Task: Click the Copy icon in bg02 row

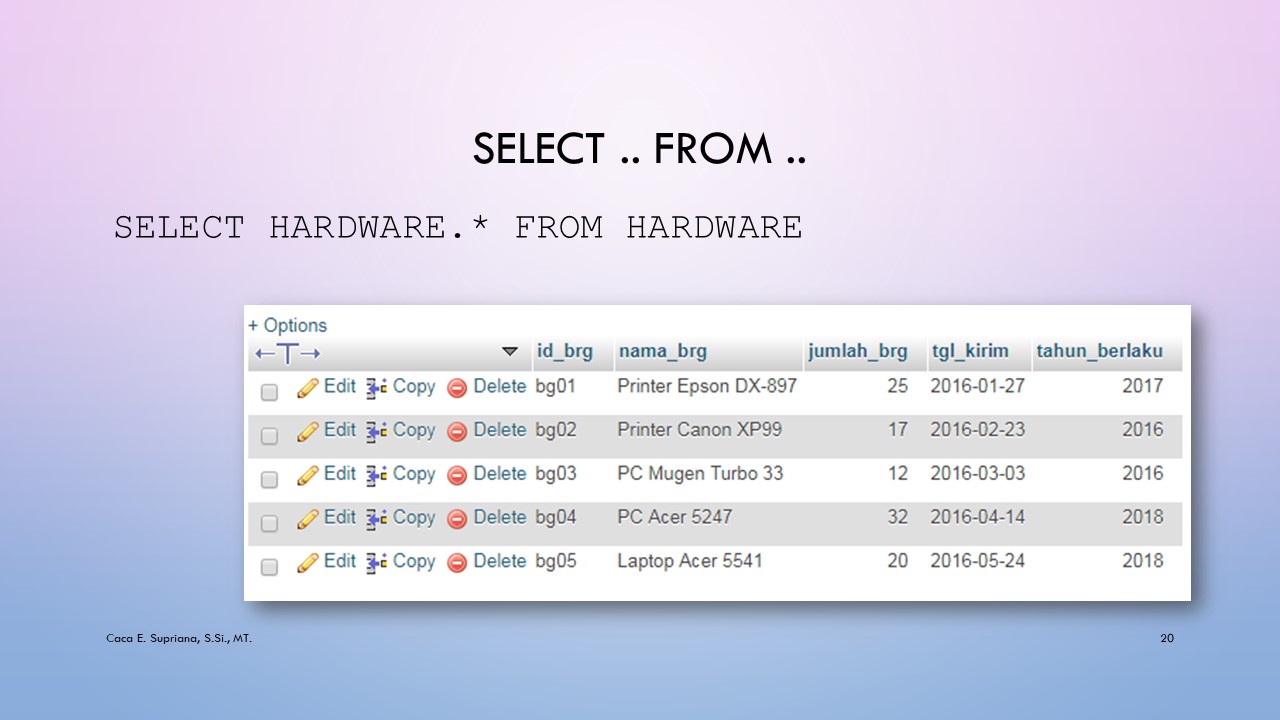Action: pos(376,432)
